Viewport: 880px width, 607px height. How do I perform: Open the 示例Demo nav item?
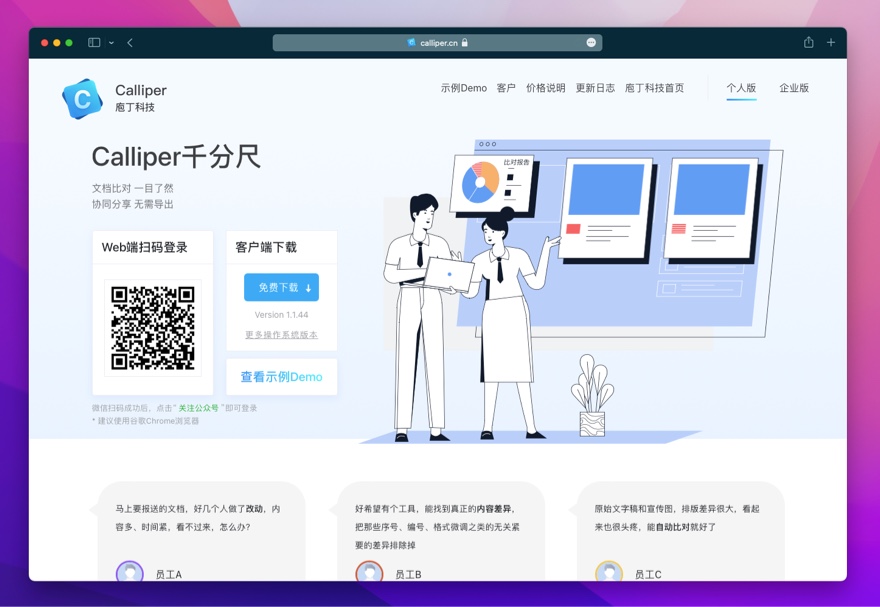coord(464,88)
